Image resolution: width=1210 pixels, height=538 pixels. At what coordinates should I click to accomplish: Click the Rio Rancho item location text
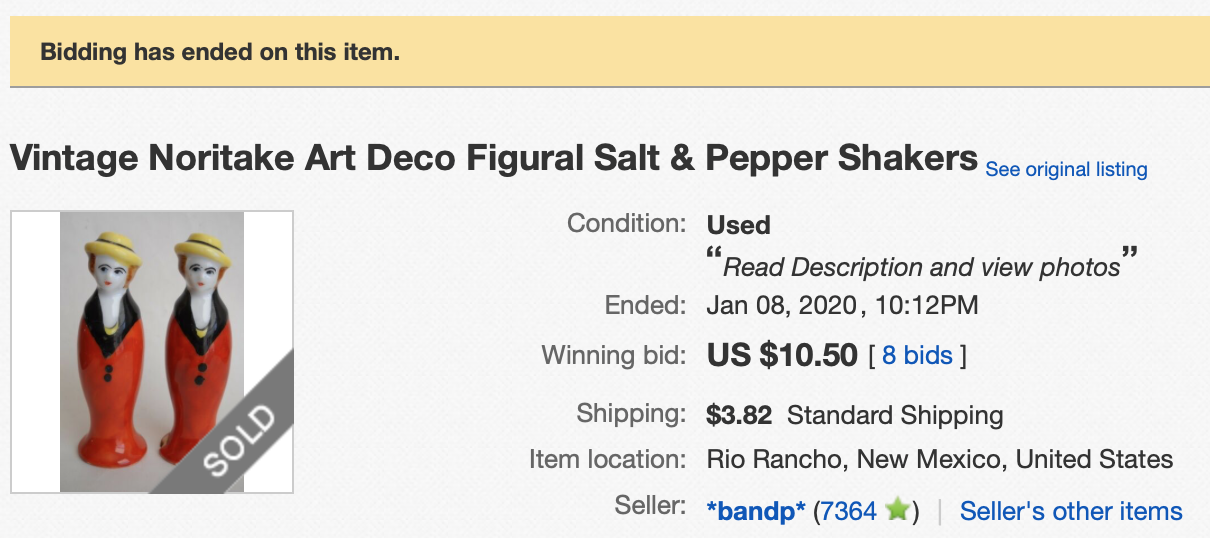click(940, 459)
